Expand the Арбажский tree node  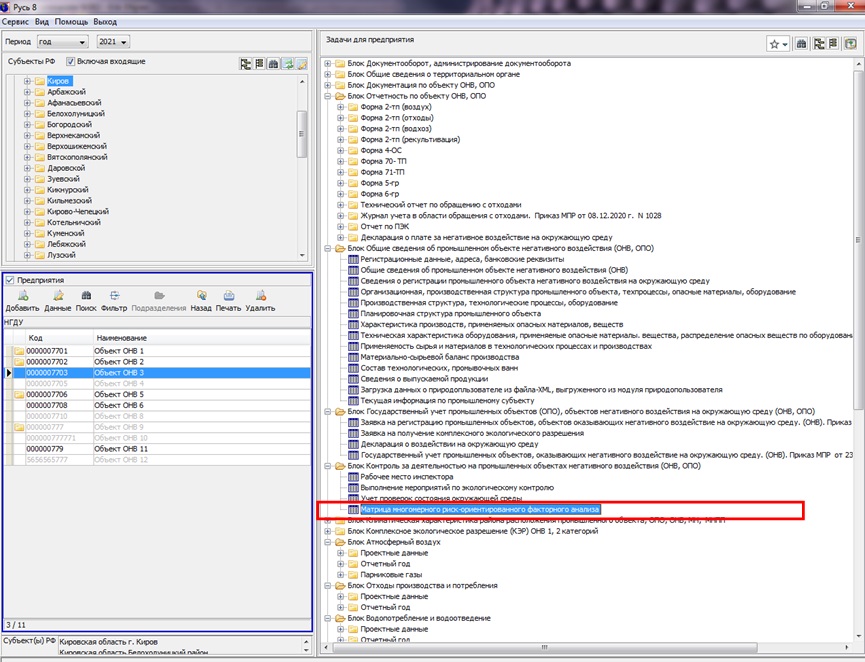pyautogui.click(x=27, y=92)
